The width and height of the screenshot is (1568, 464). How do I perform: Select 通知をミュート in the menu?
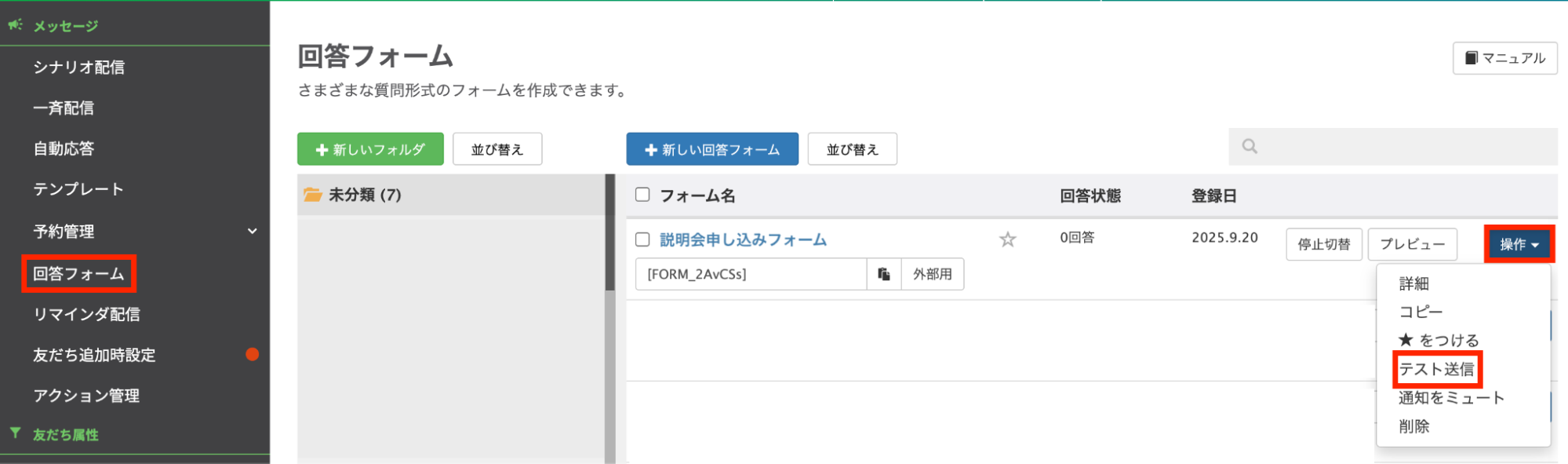point(1451,398)
